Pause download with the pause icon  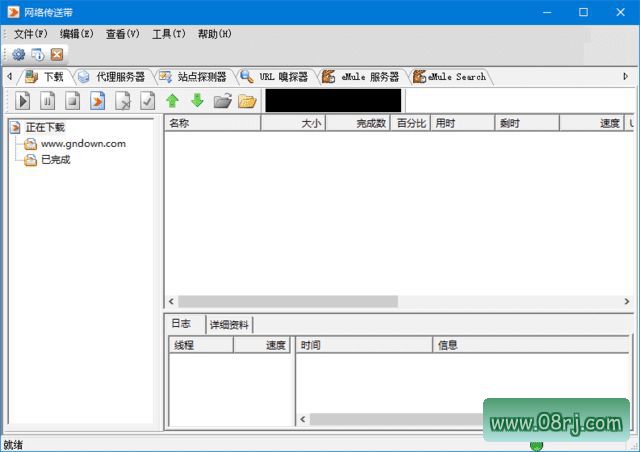point(47,101)
